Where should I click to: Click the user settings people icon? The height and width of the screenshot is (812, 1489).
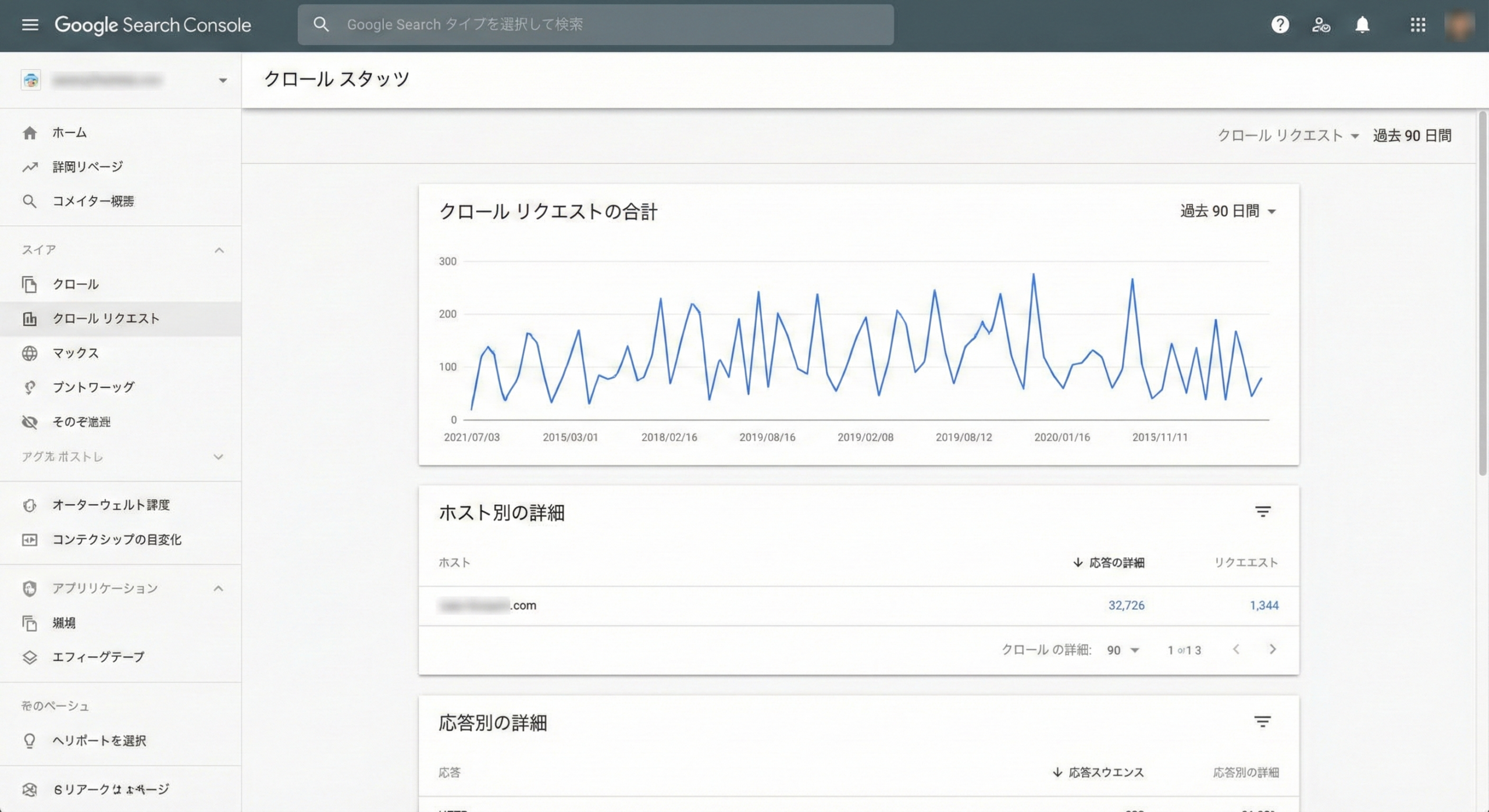coord(1321,24)
